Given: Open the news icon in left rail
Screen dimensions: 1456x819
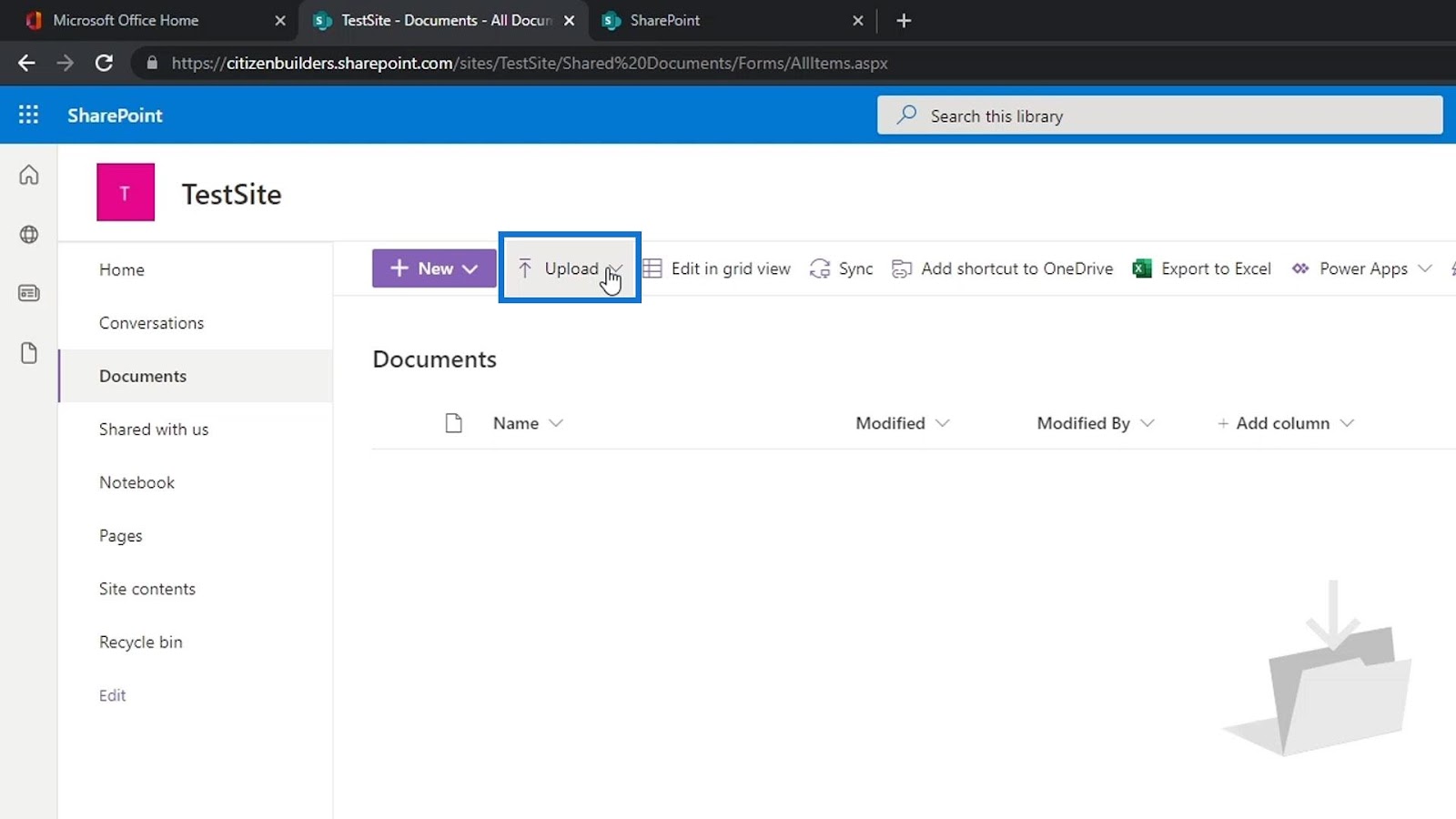Looking at the screenshot, I should pyautogui.click(x=29, y=293).
